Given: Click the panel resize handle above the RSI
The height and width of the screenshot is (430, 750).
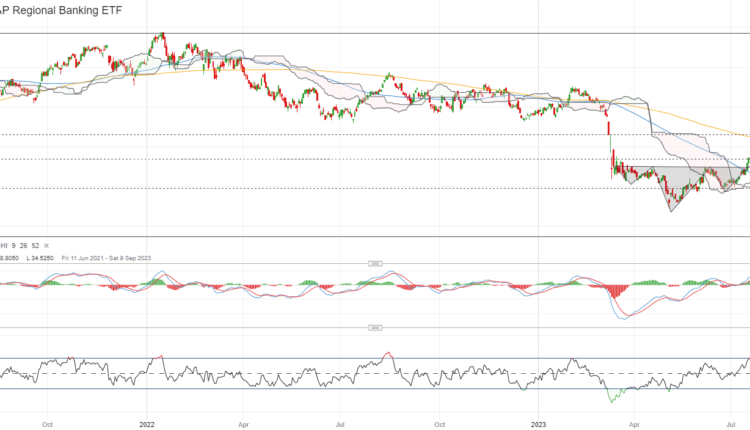Looking at the screenshot, I should click(375, 327).
